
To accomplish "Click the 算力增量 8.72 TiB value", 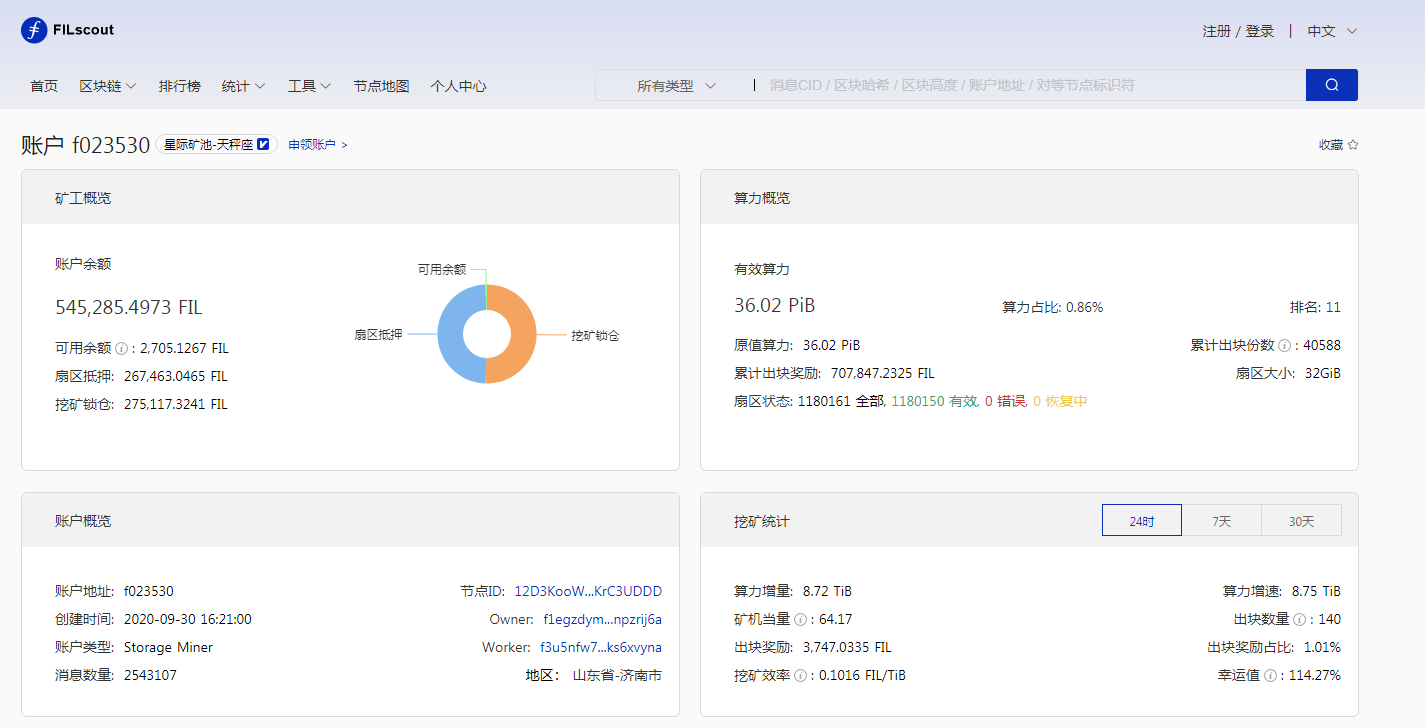I will (x=827, y=592).
